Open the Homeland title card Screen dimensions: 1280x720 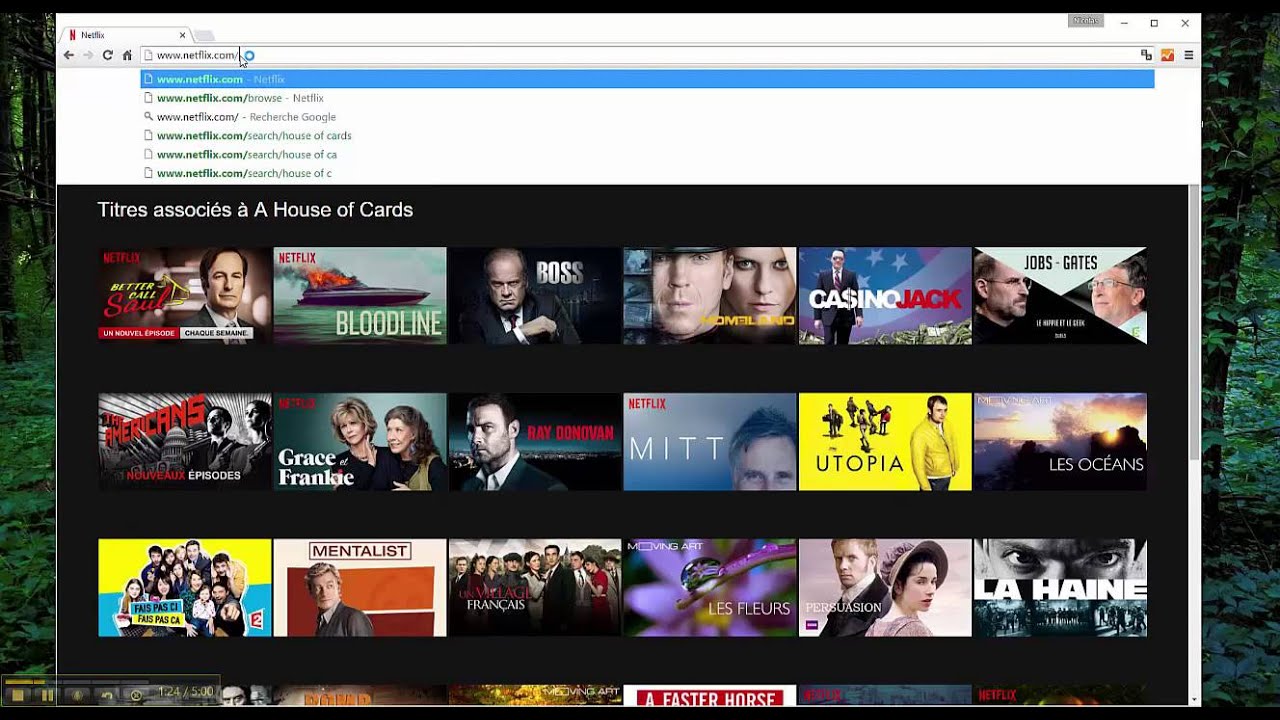pos(710,296)
